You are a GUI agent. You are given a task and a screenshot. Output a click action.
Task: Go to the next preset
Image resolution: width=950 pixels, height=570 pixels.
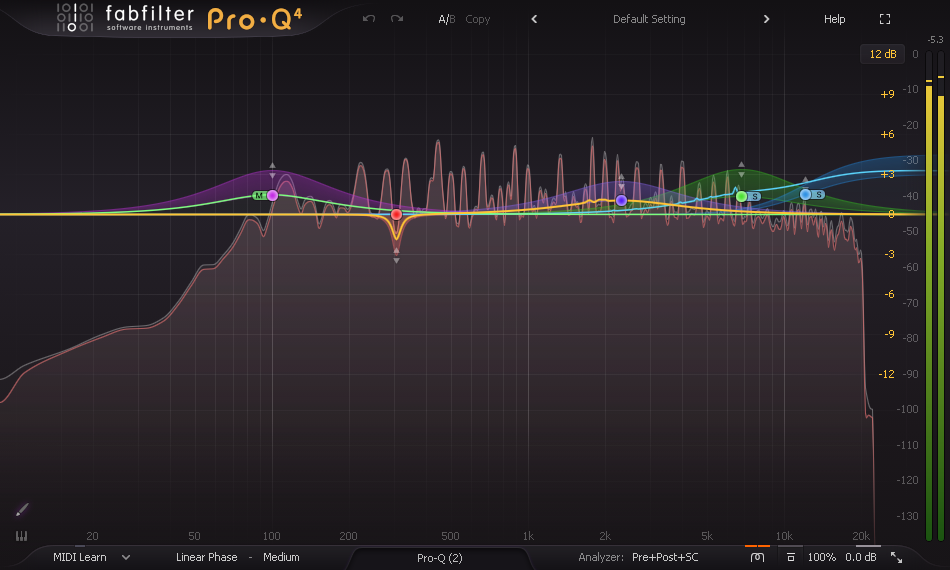tap(767, 19)
